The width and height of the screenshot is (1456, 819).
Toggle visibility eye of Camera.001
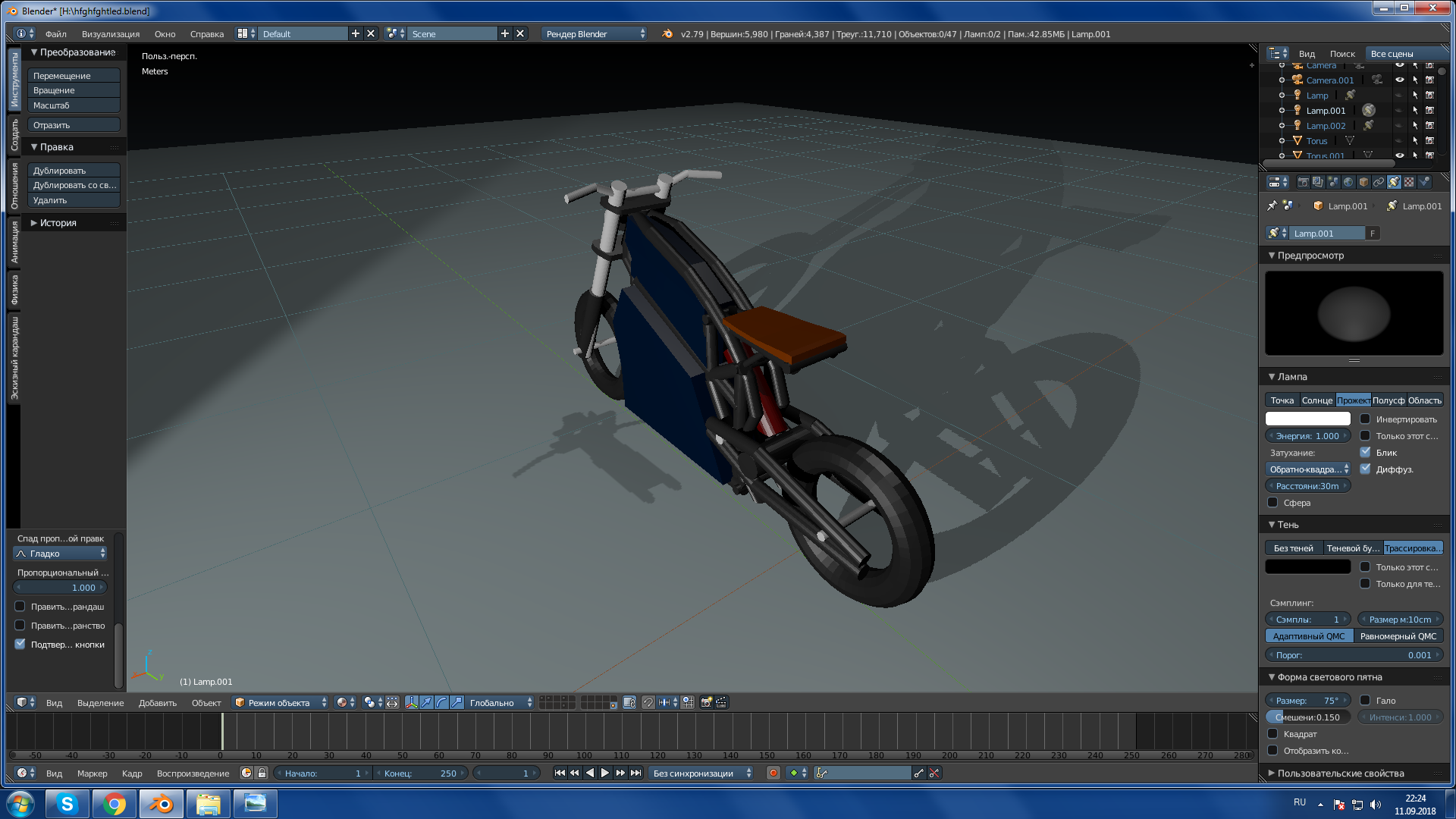1400,80
